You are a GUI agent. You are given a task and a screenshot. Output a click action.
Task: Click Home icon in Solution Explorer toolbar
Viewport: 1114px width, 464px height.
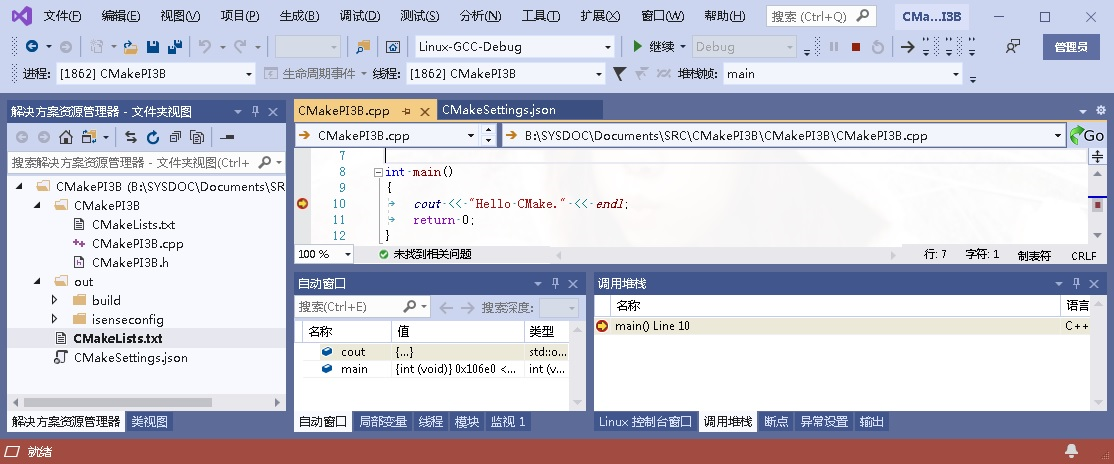65,136
